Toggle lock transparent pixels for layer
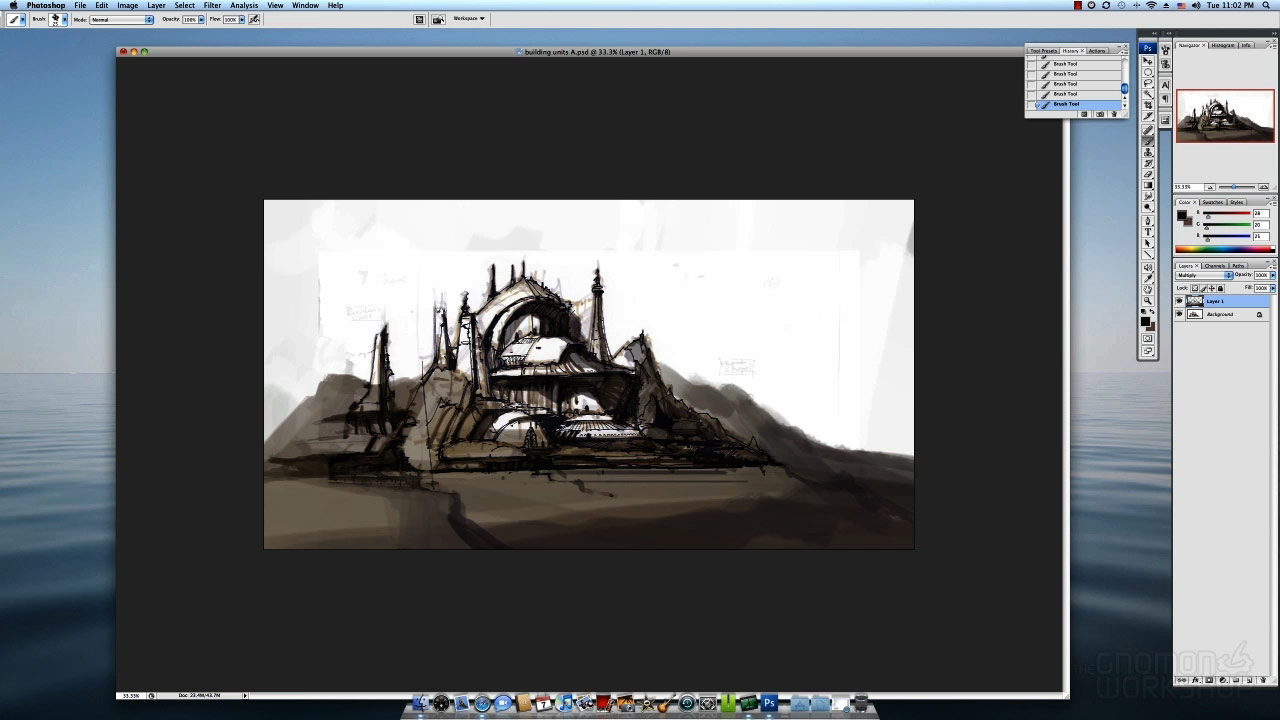Screen dimensions: 1280x720 point(1195,288)
